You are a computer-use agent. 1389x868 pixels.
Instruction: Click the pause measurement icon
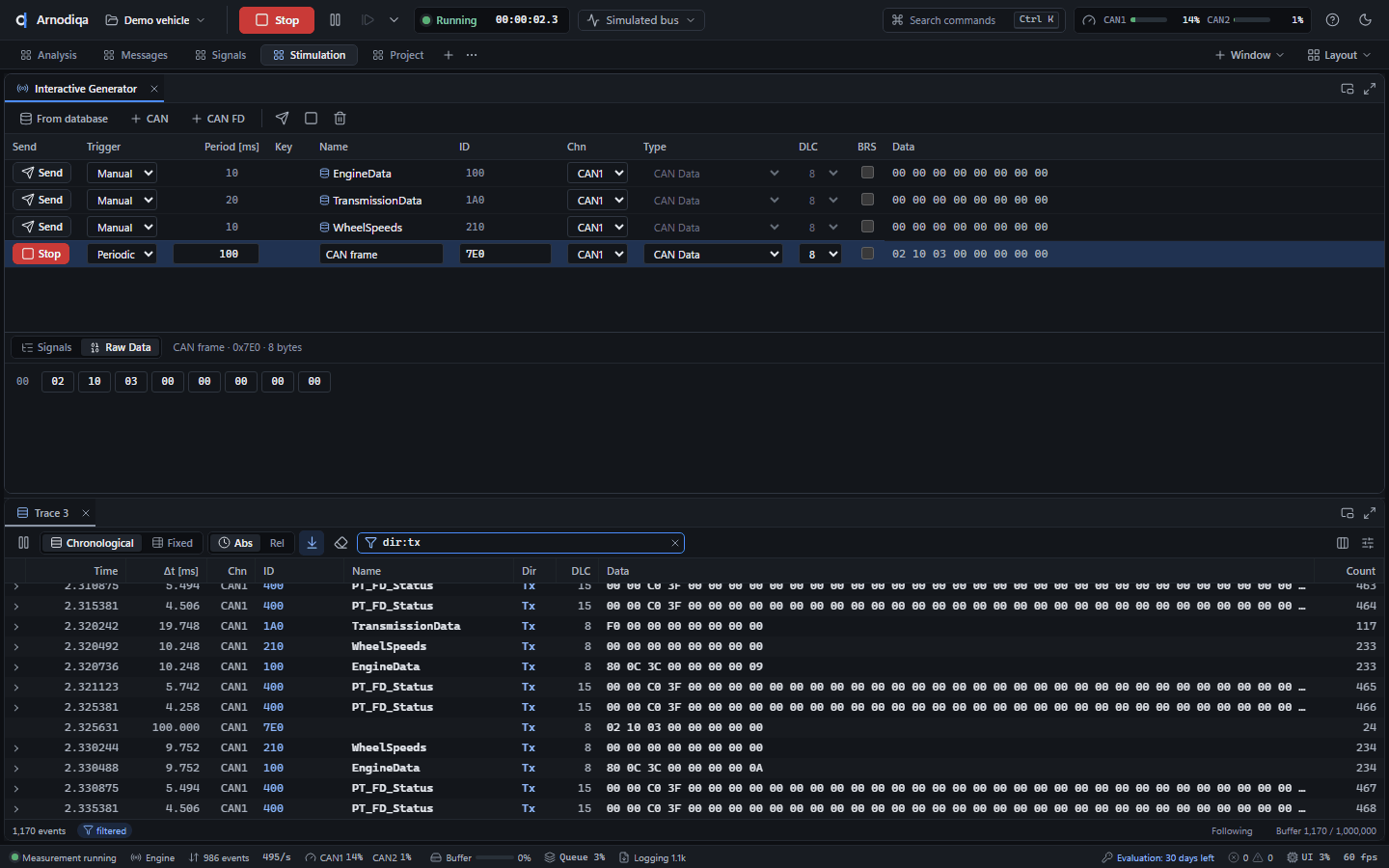click(335, 20)
